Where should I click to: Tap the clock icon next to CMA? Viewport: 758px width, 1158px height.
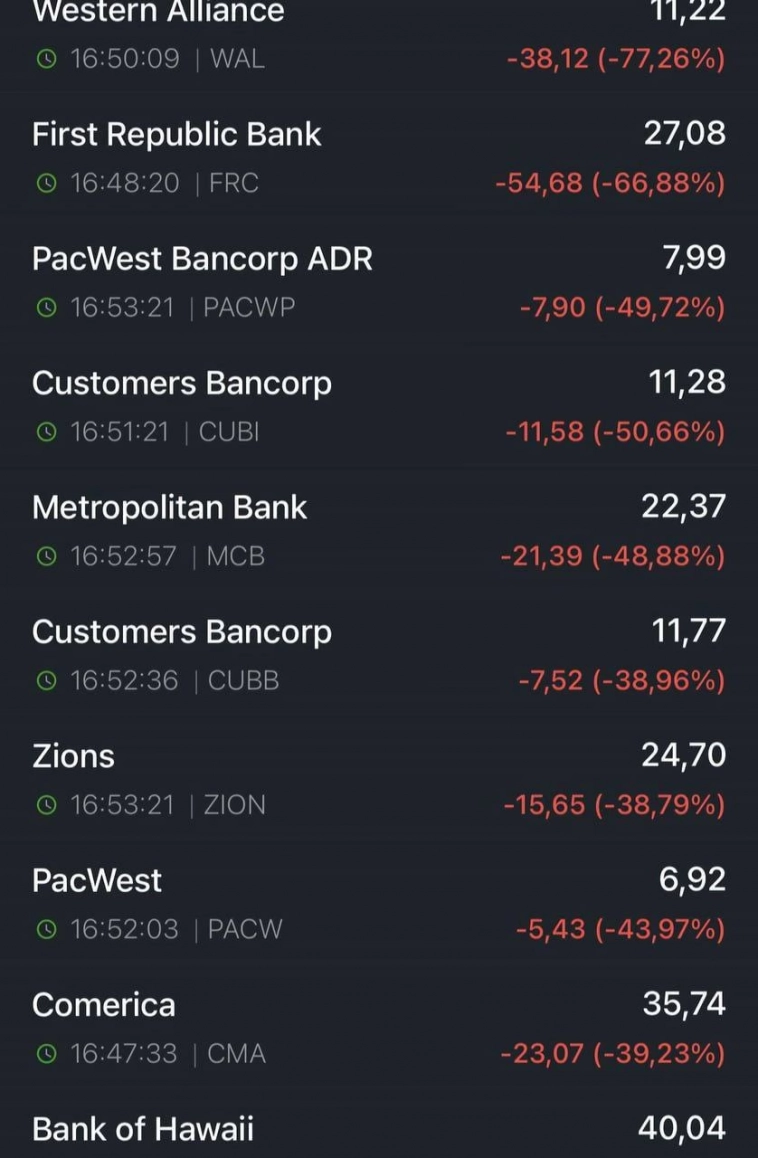coord(45,1054)
